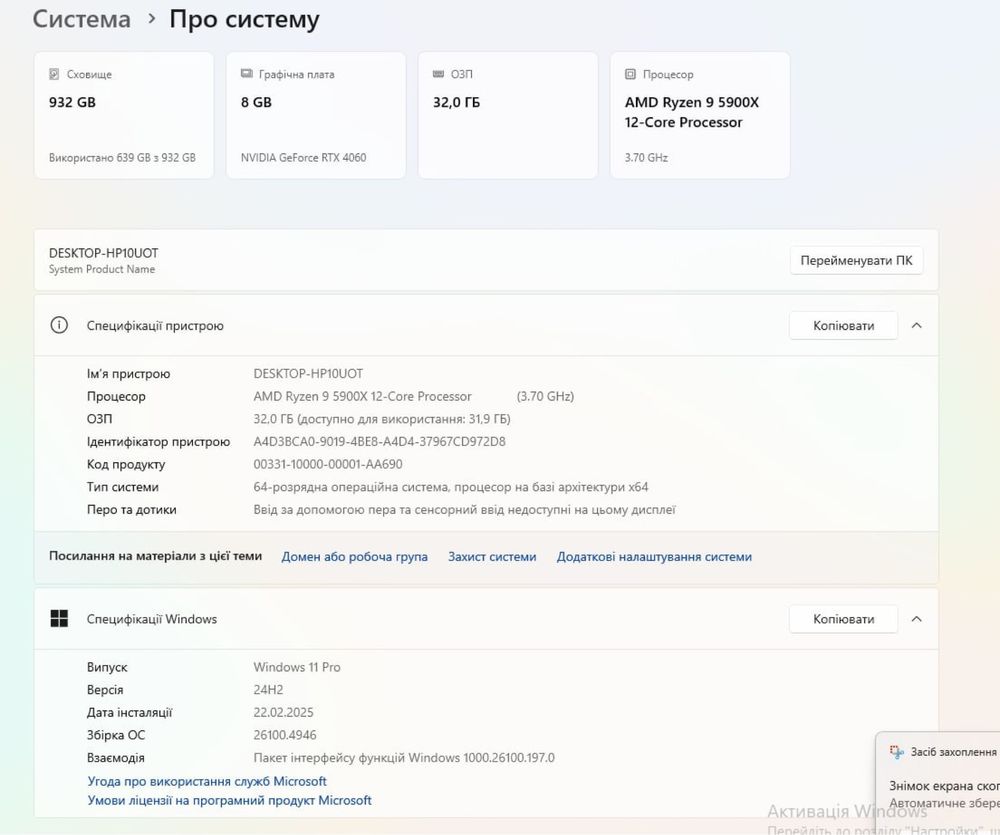Image resolution: width=1000 pixels, height=835 pixels.
Task: Click the storage disk icon in Сховище card
Action: point(54,74)
